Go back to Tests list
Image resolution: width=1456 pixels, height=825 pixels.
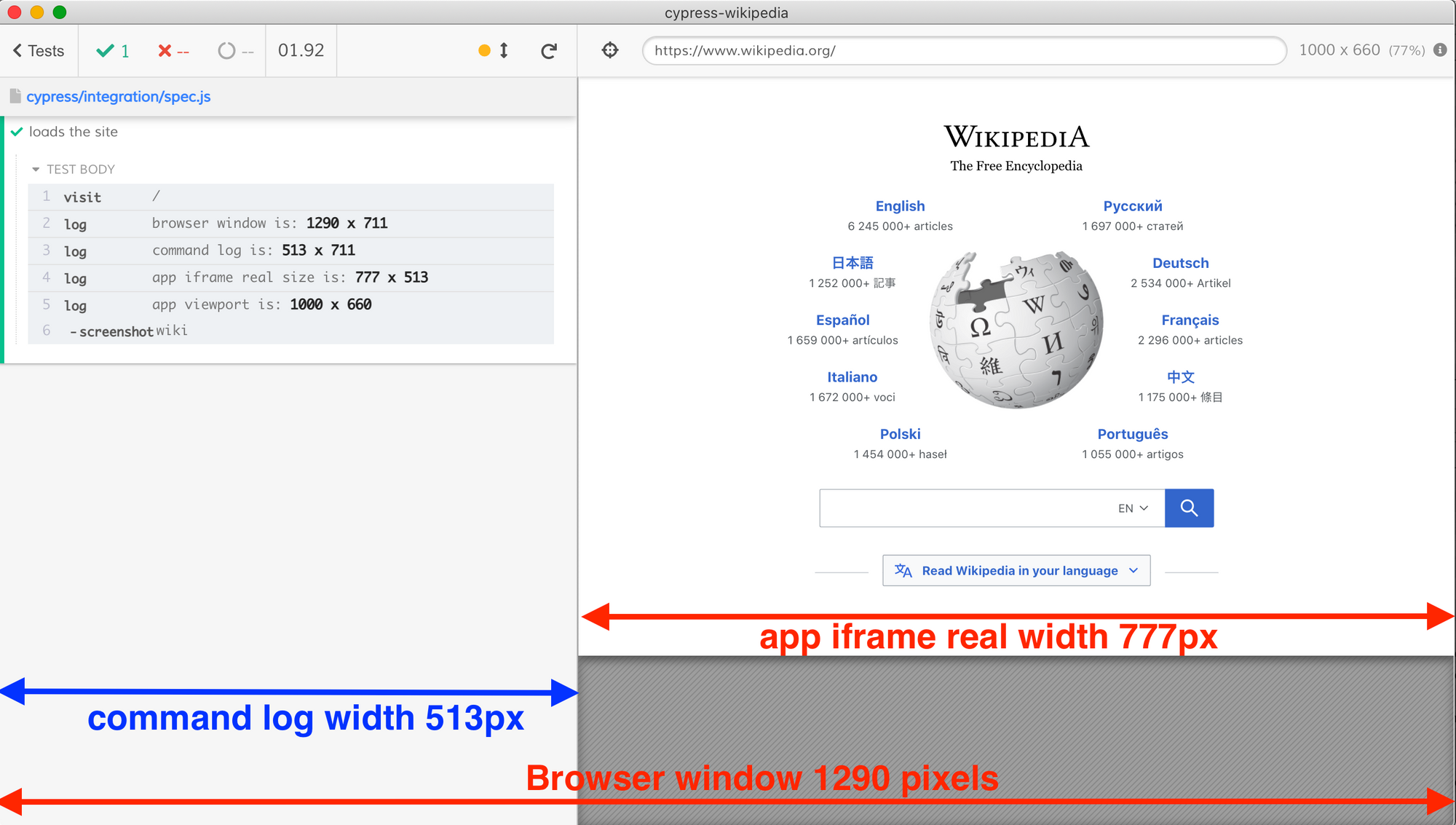[39, 50]
